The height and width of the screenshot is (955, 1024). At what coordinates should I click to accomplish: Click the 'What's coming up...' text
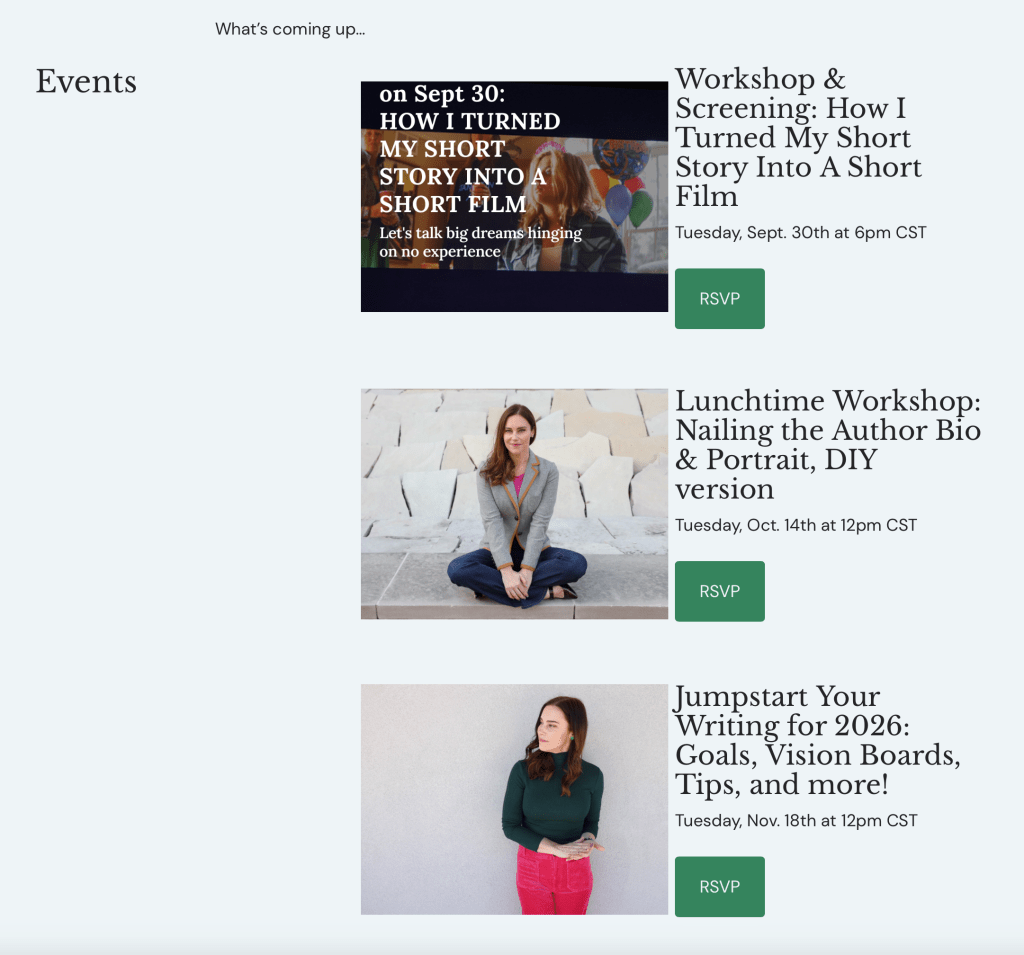[x=290, y=29]
